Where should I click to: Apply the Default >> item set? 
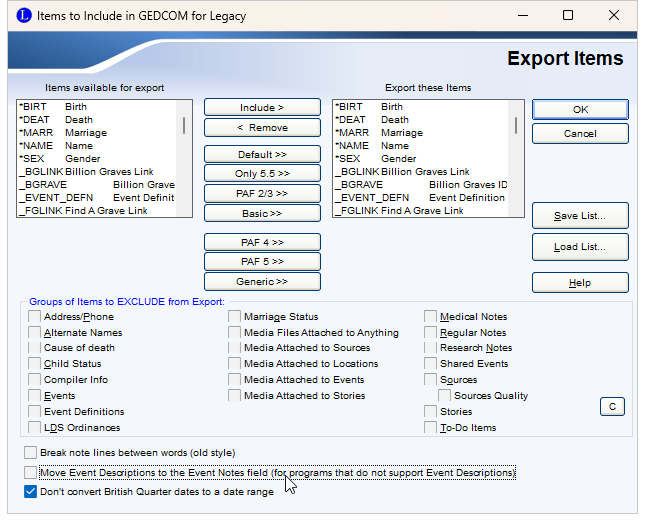pos(262,154)
